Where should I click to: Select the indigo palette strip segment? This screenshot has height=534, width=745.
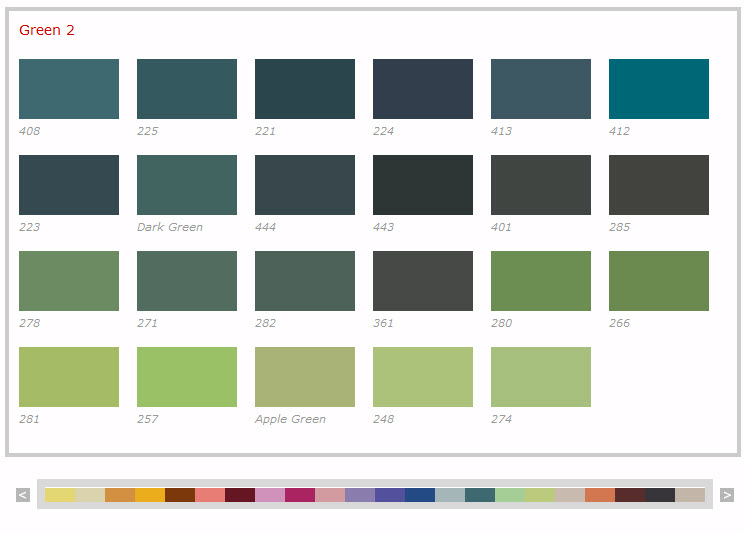(x=390, y=495)
